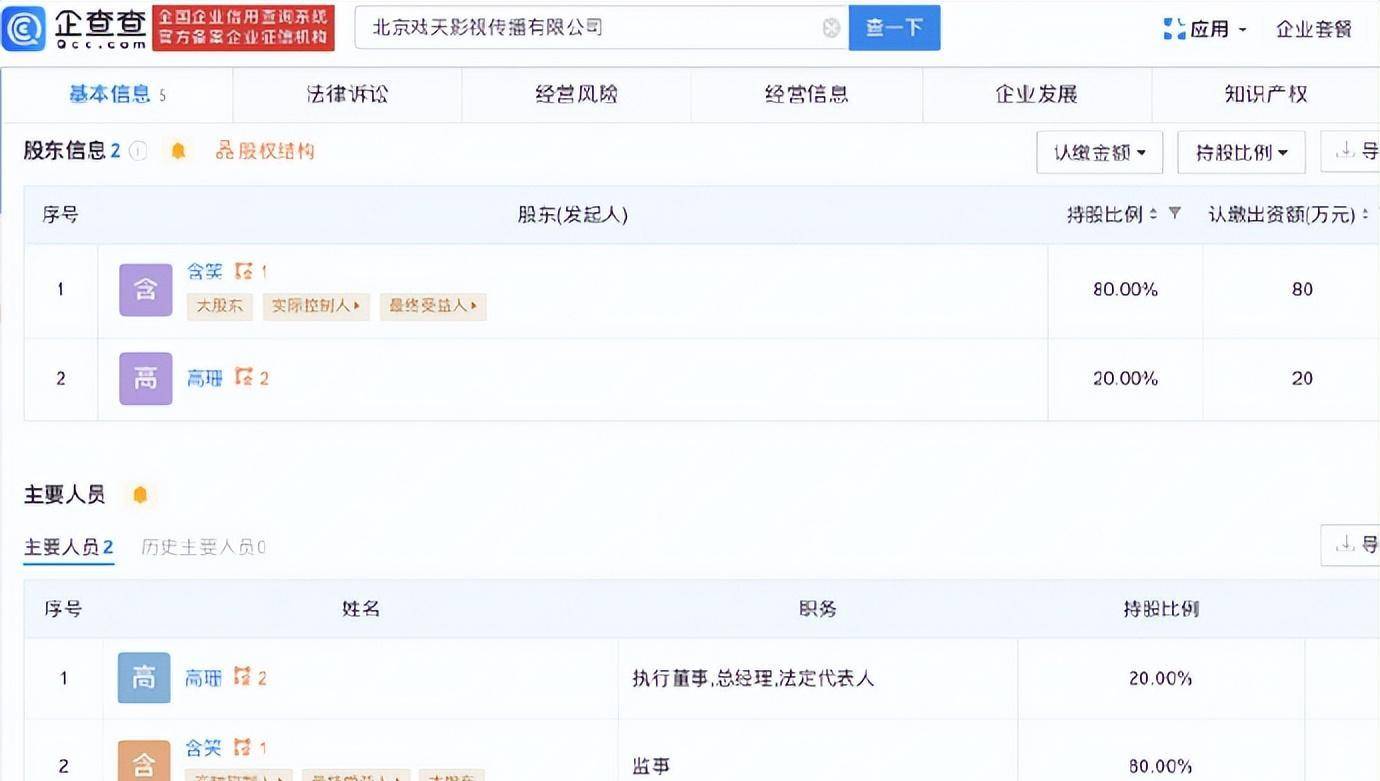Sort by 认缴出资额 column arrows
This screenshot has width=1380, height=781.
tap(1366, 214)
